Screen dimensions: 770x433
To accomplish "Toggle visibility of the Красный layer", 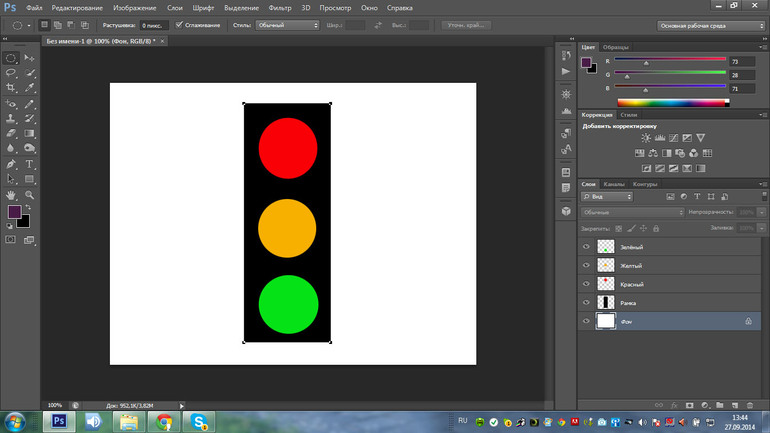I will [x=587, y=284].
